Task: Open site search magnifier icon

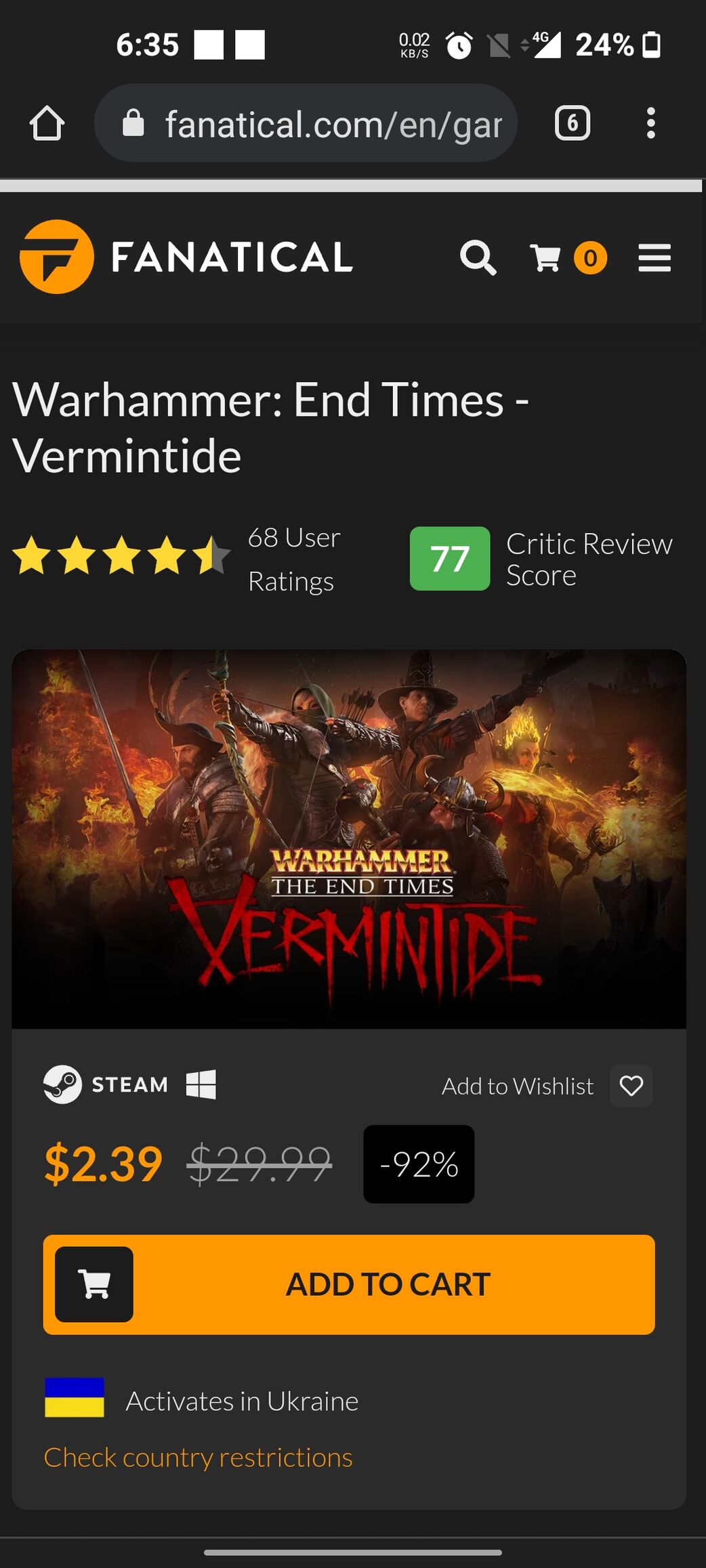Action: coord(478,257)
